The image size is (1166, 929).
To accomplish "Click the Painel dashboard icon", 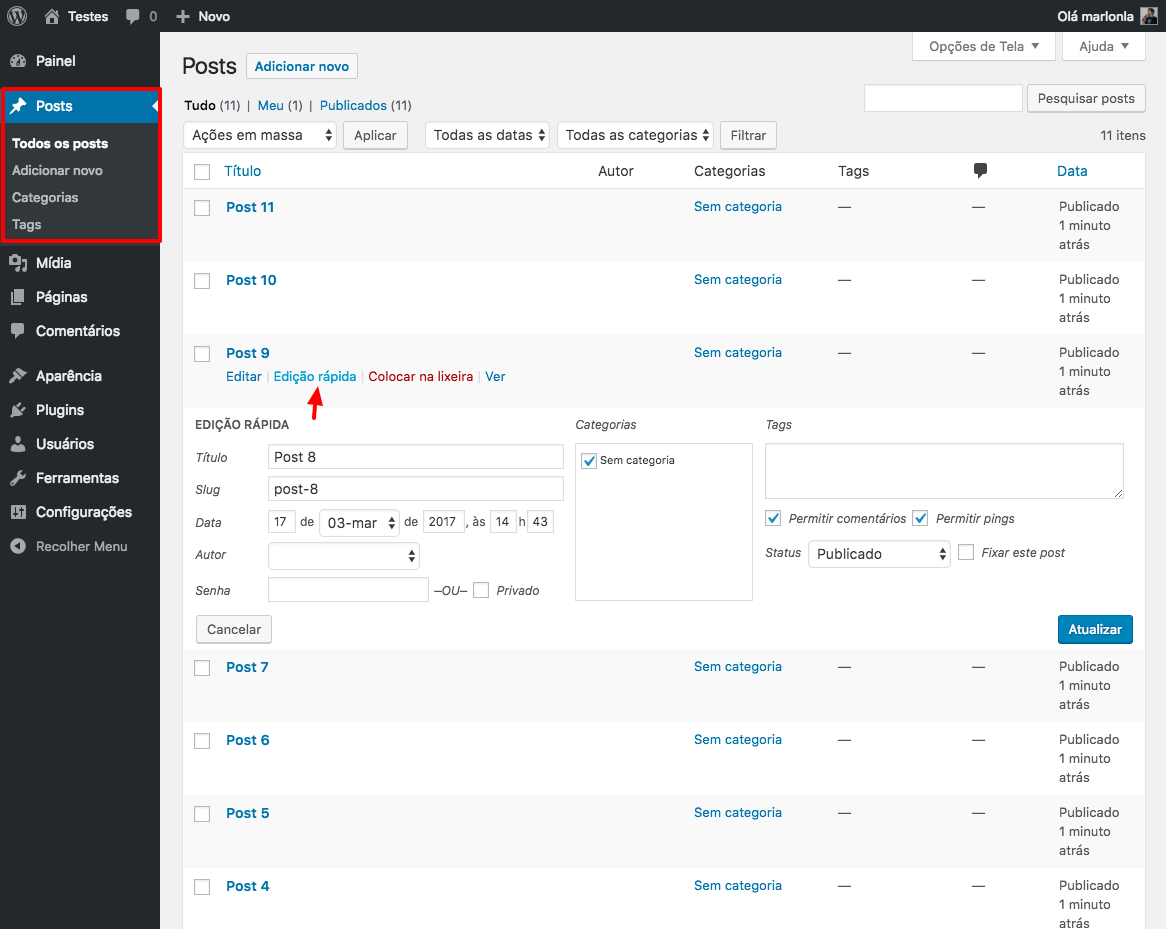I will (x=19, y=61).
